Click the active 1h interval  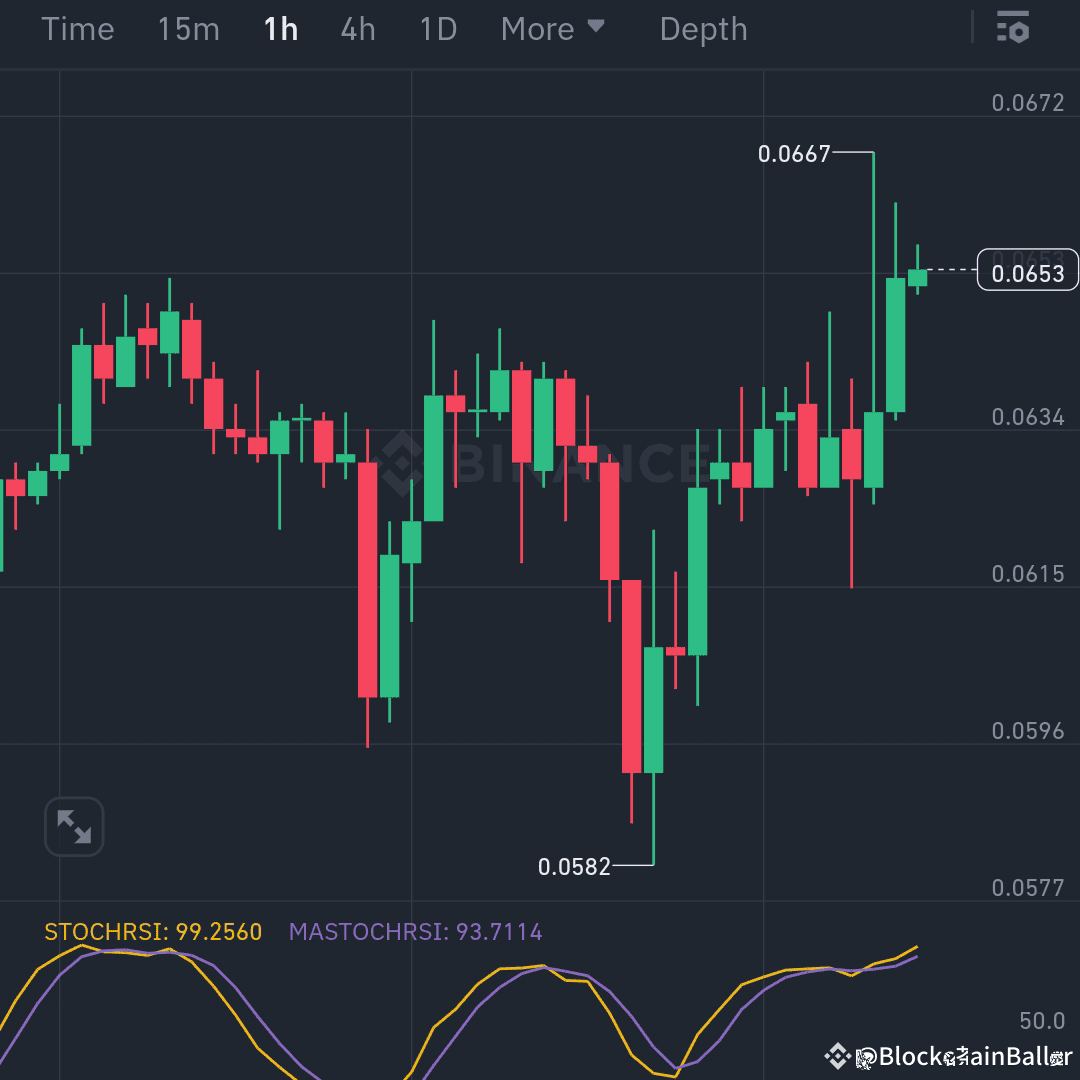pos(280,29)
